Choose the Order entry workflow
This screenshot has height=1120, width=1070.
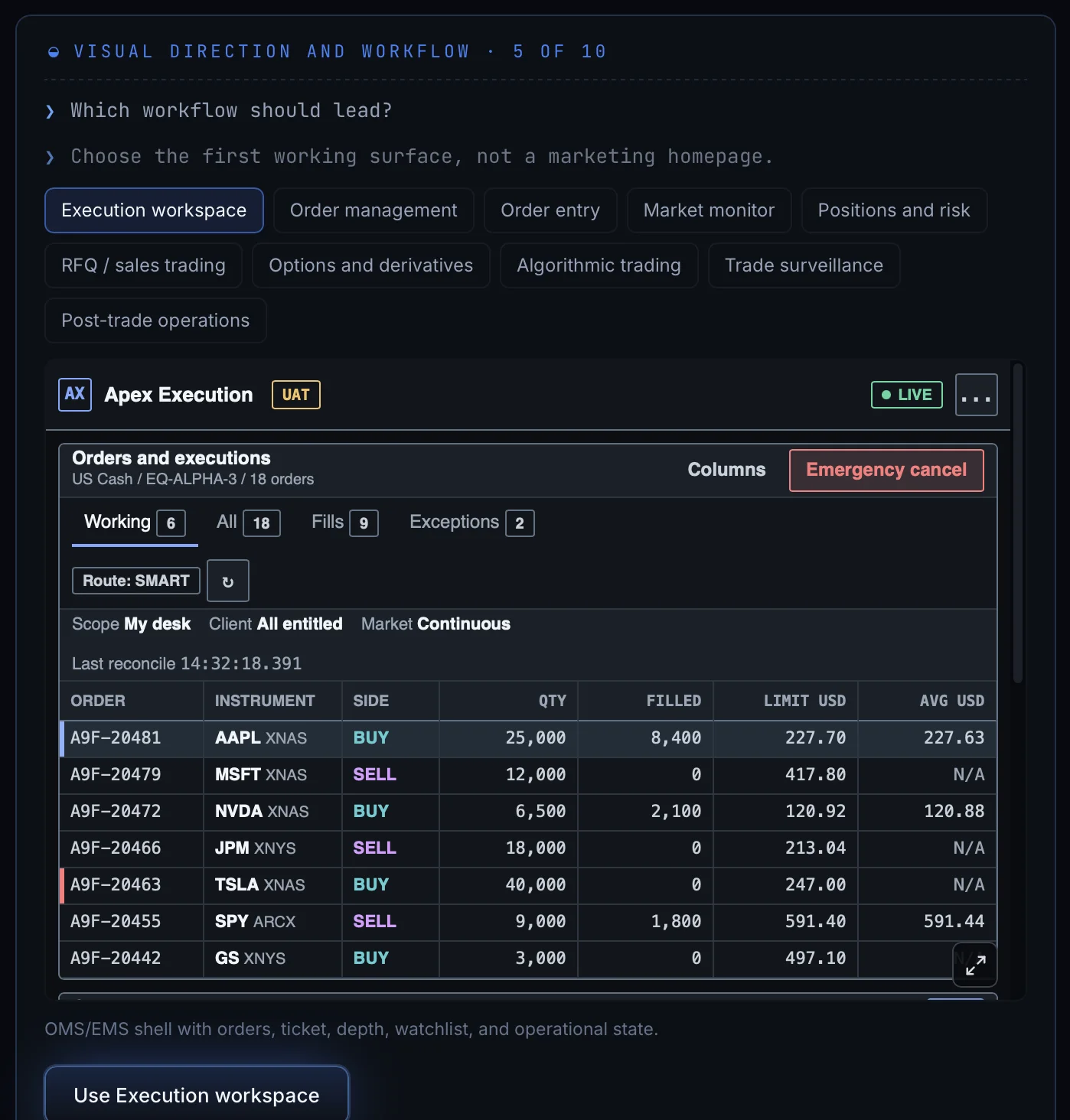[x=550, y=210]
